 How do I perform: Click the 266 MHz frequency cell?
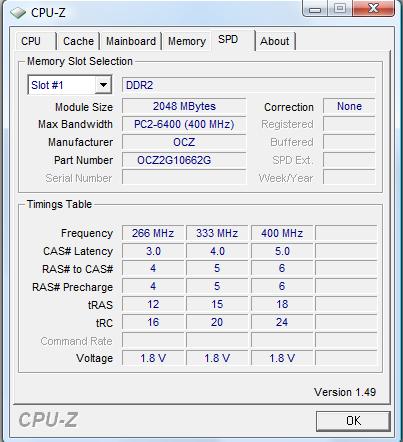click(153, 233)
